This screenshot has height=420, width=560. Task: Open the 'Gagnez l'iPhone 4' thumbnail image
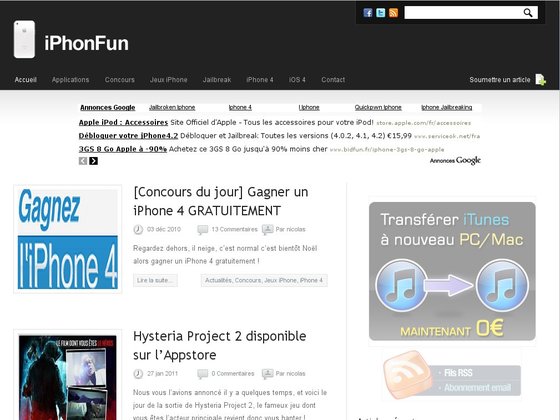(x=68, y=239)
